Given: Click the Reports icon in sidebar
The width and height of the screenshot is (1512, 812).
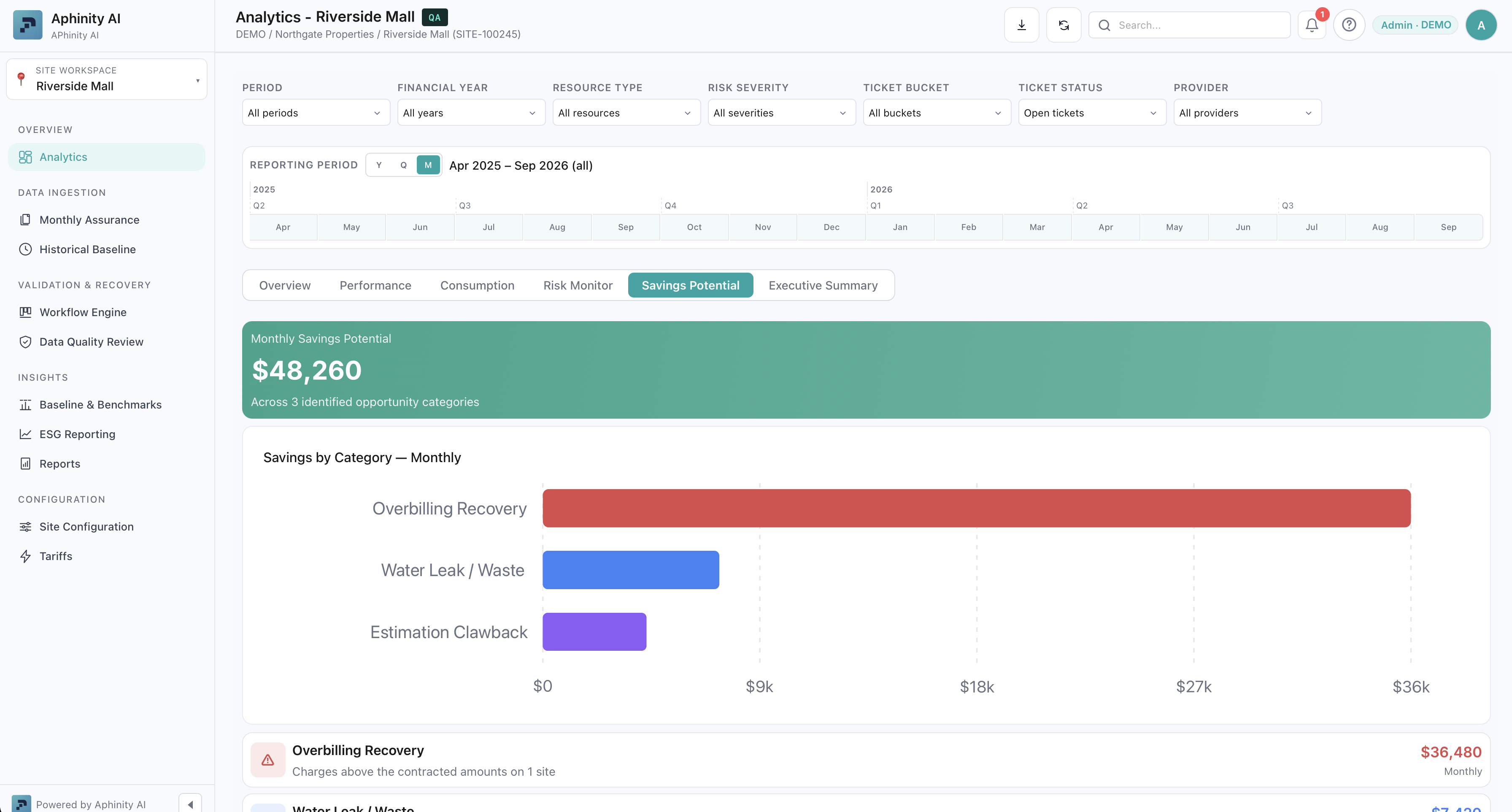Looking at the screenshot, I should pyautogui.click(x=25, y=463).
